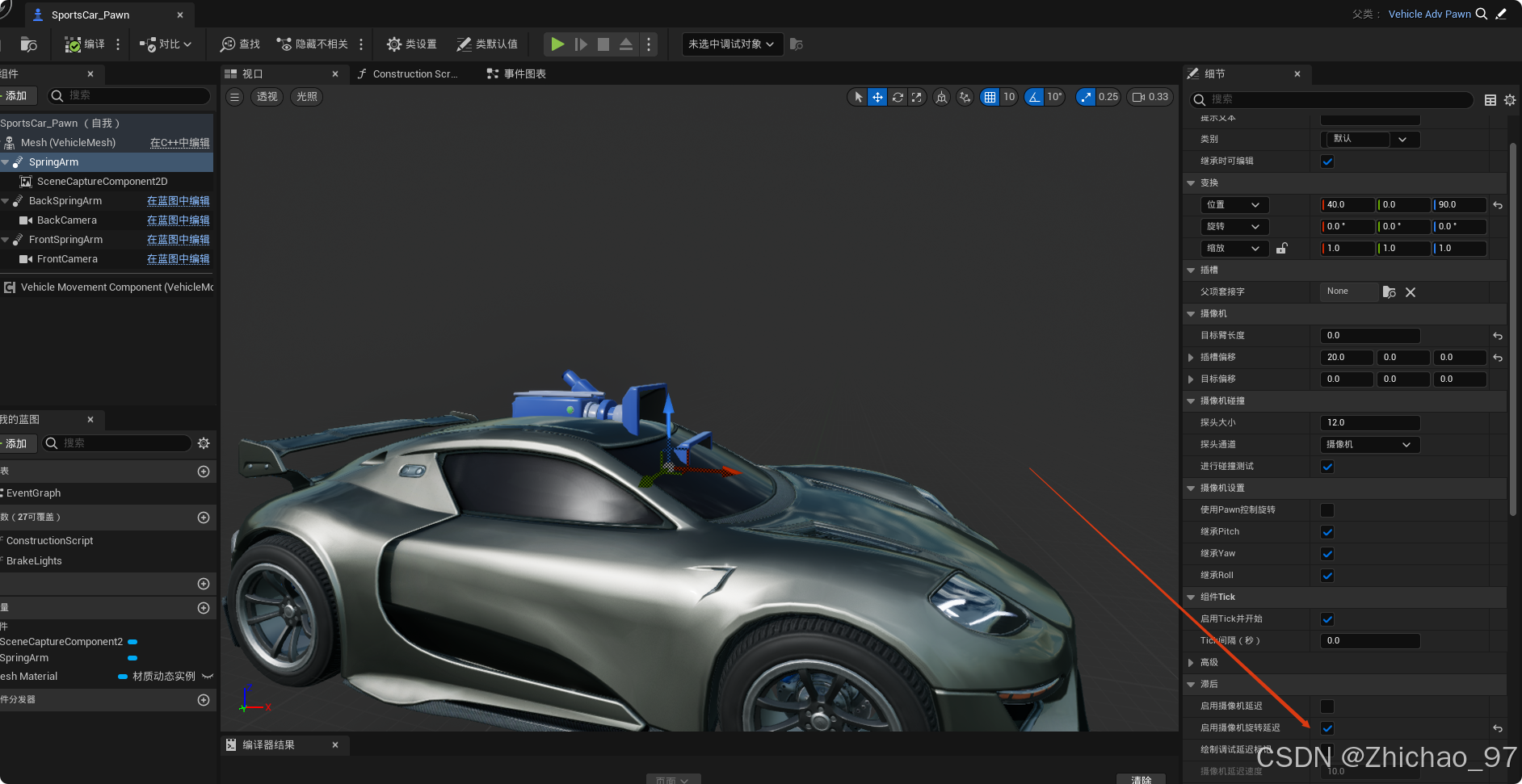Click the Skip frame button
Image resolution: width=1522 pixels, height=784 pixels.
[x=581, y=44]
